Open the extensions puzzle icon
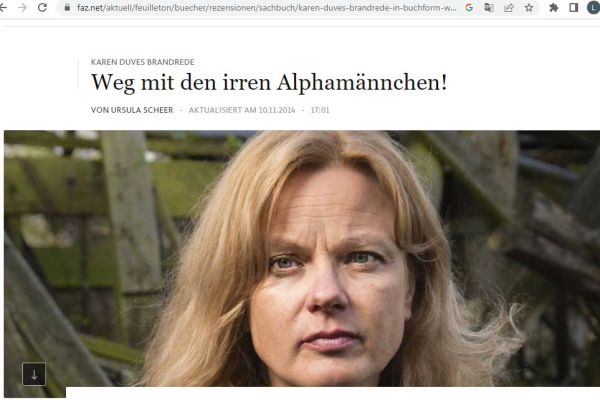Screen dimensions: 600x400 tap(553, 7)
